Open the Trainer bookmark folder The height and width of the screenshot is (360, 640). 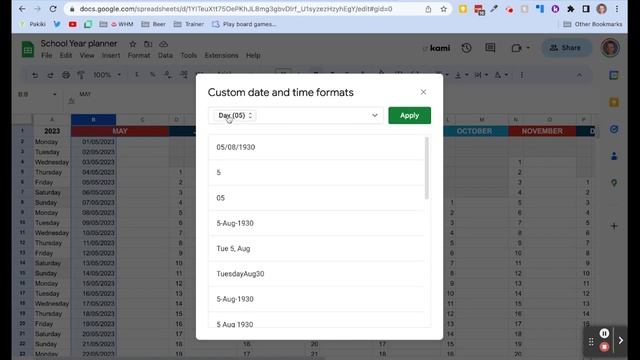point(189,24)
